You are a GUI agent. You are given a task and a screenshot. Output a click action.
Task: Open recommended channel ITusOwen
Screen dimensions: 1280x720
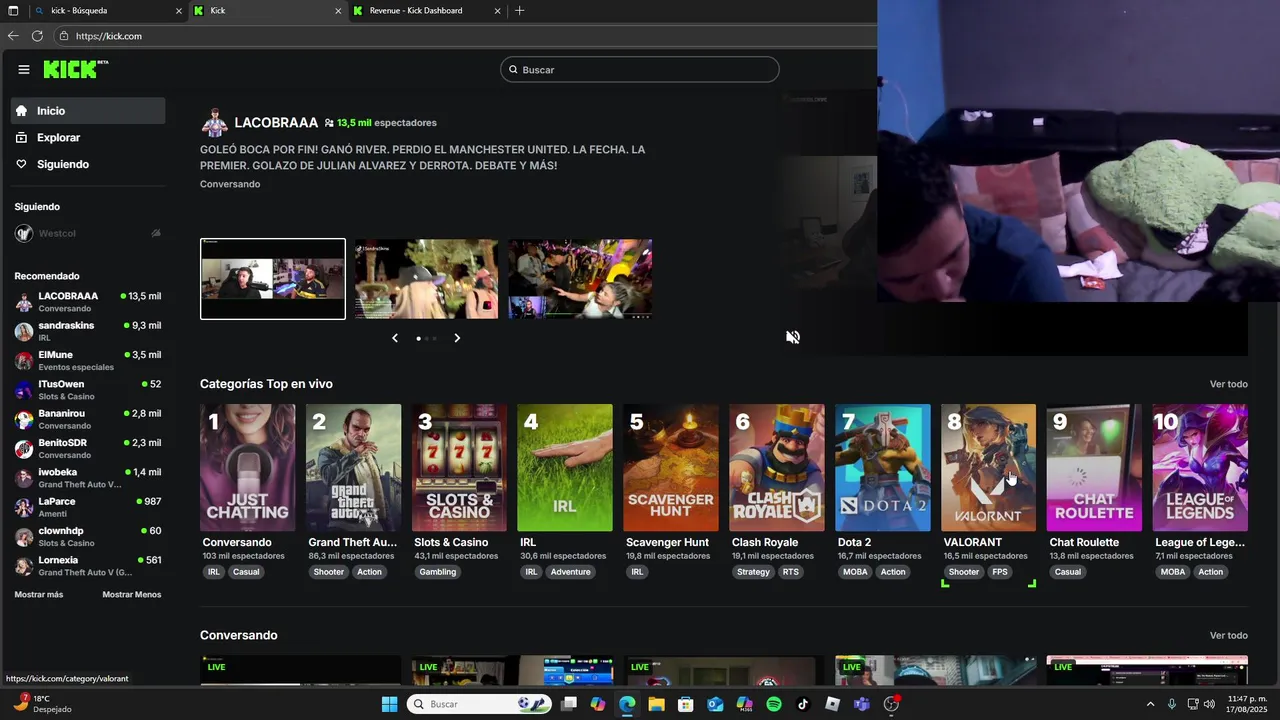88,390
